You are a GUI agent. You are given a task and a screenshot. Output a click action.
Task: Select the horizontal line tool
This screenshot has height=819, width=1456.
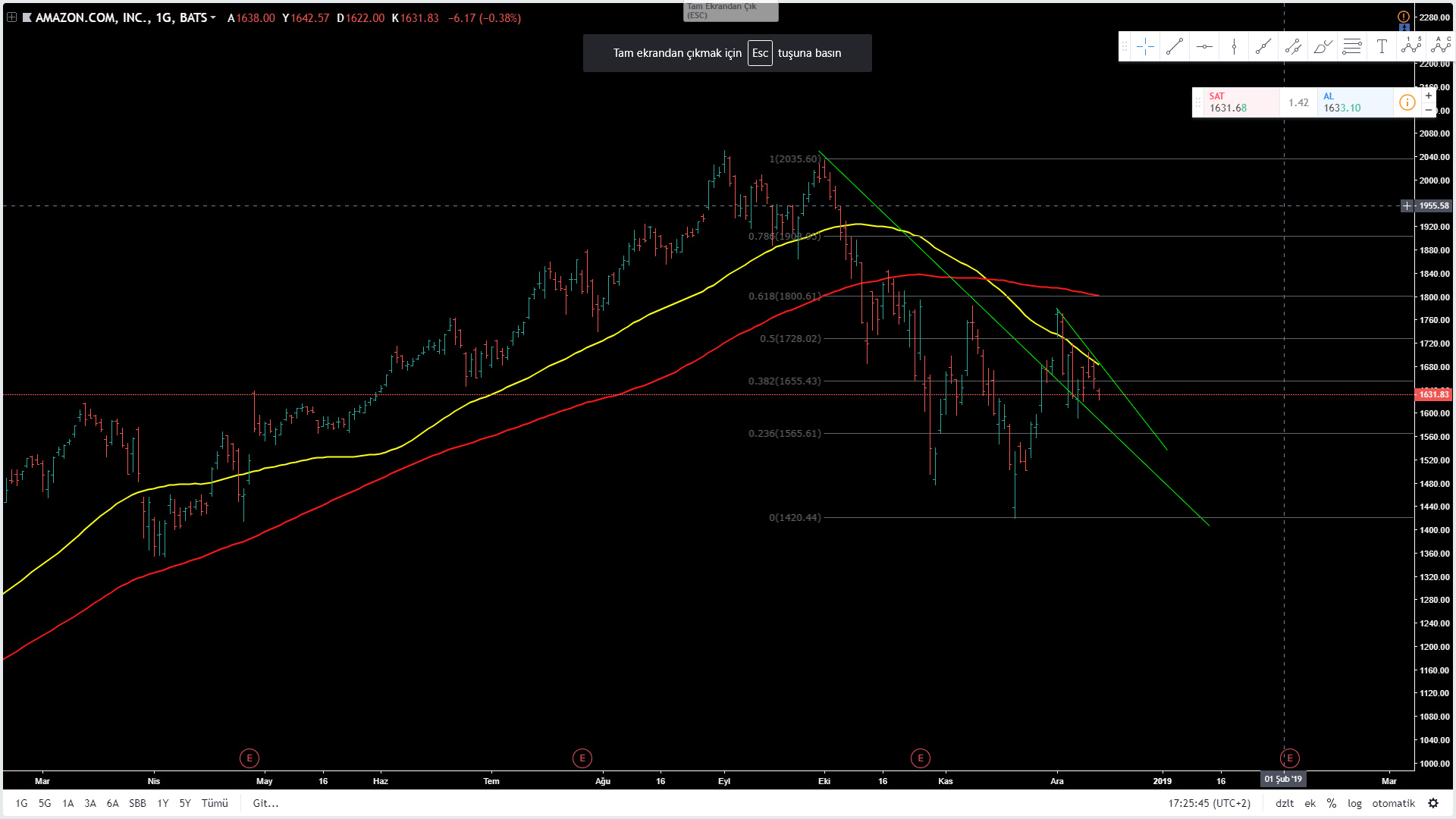(1204, 47)
